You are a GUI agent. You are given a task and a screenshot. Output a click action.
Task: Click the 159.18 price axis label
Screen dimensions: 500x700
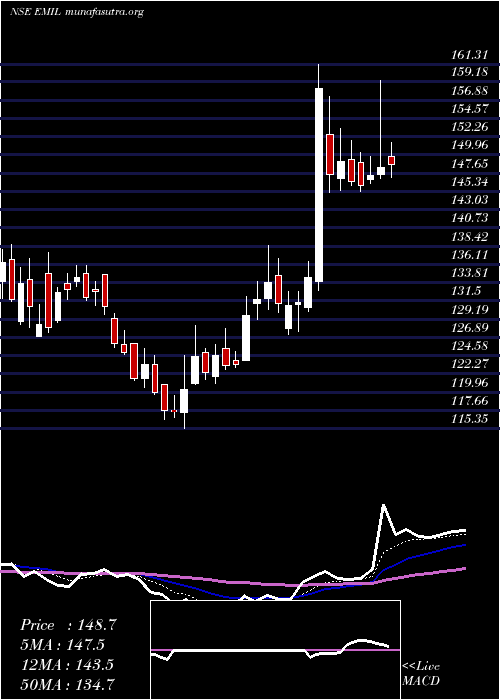click(470, 71)
